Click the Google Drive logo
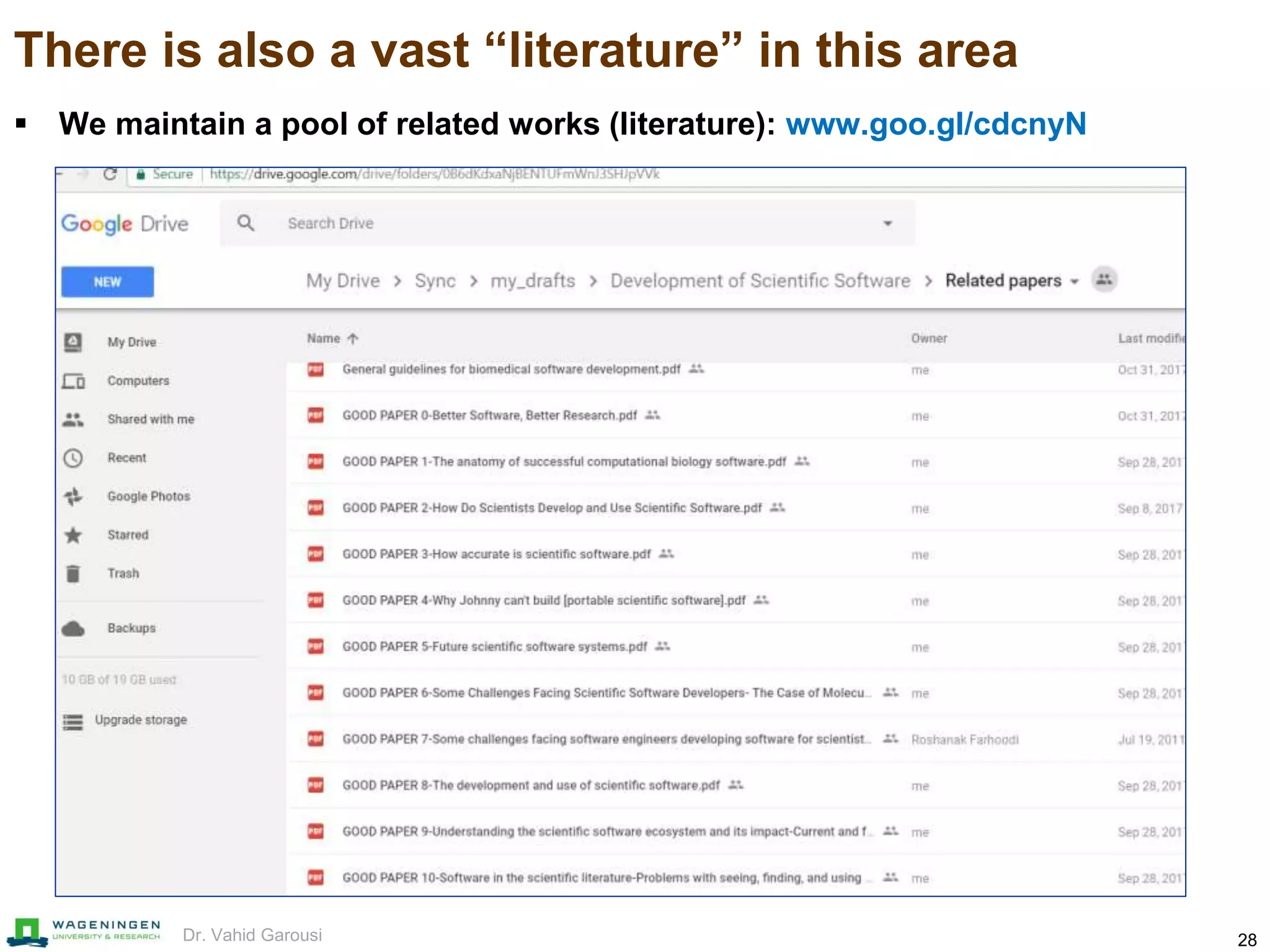This screenshot has width=1270, height=952. click(x=125, y=224)
